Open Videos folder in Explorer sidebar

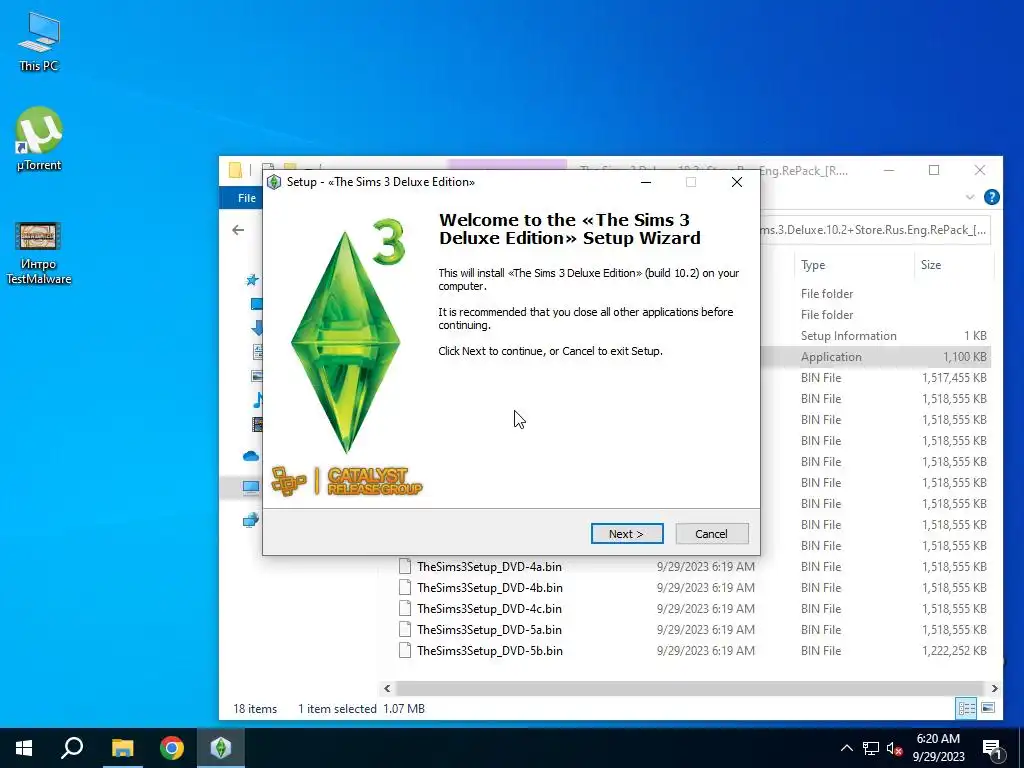point(257,424)
